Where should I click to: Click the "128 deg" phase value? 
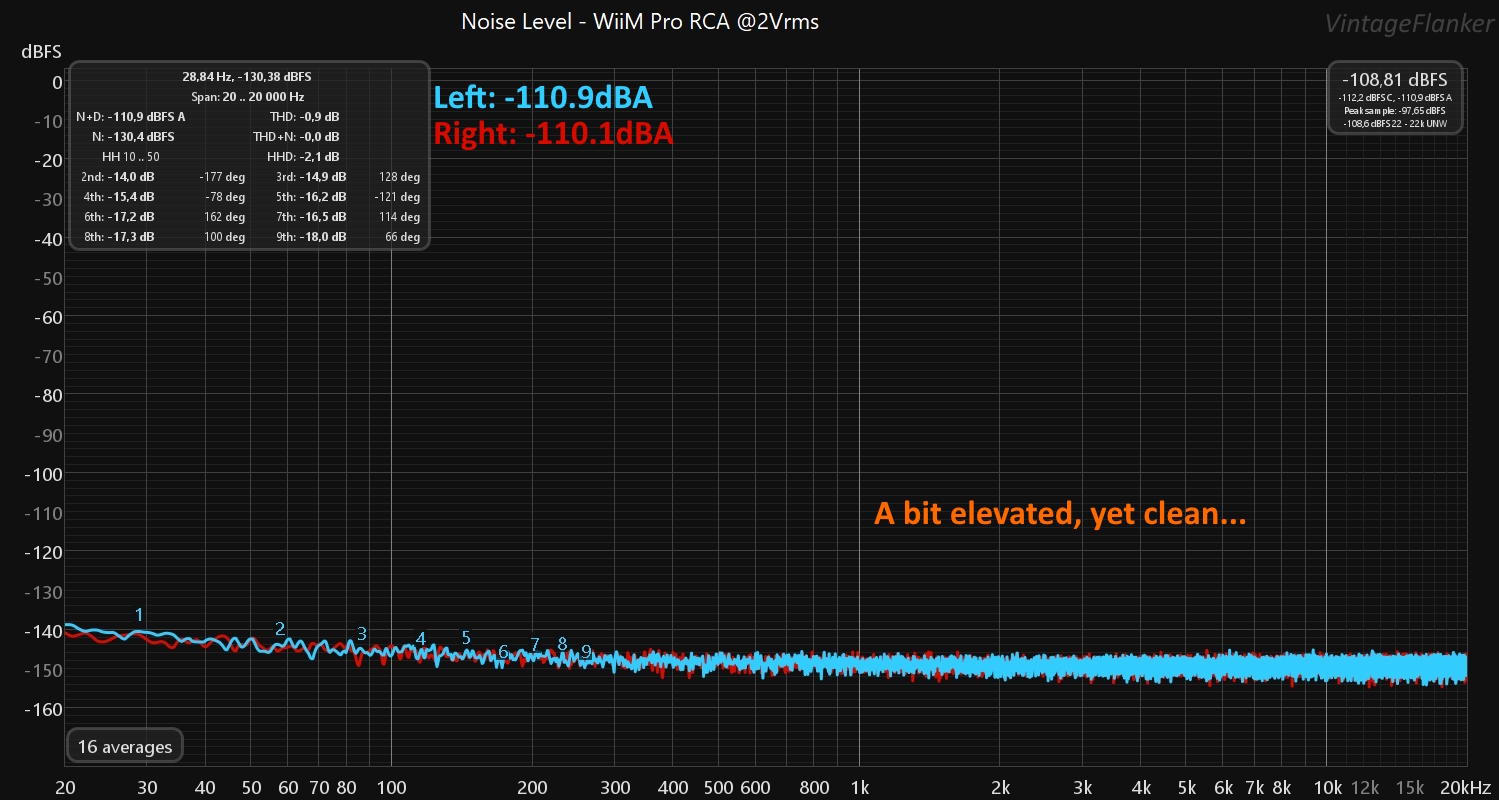point(399,177)
